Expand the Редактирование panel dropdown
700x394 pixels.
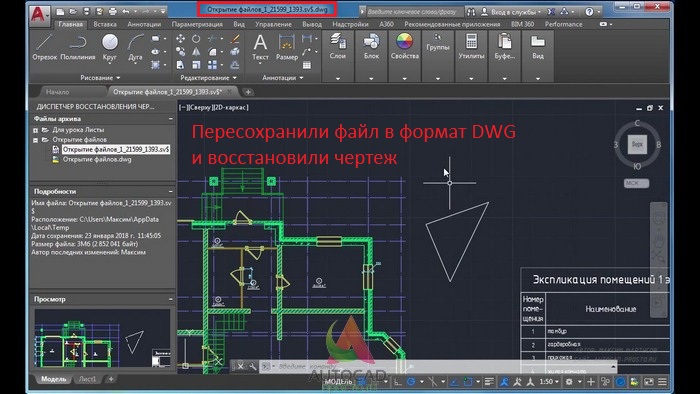coord(208,78)
